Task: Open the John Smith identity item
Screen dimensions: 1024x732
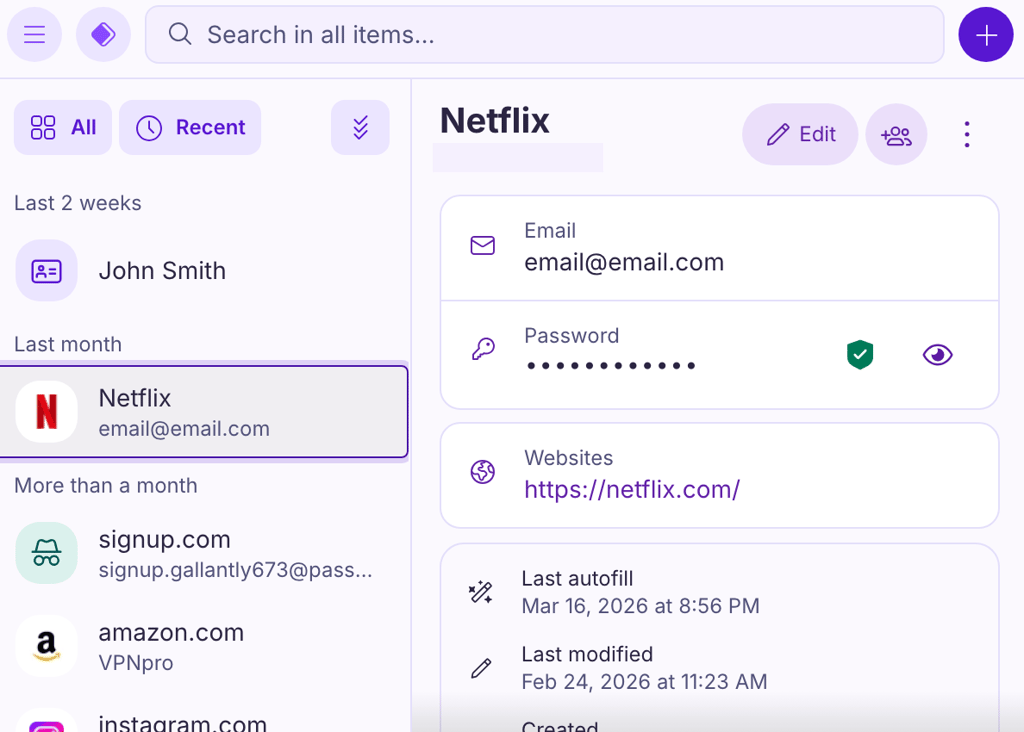Action: pyautogui.click(x=204, y=270)
